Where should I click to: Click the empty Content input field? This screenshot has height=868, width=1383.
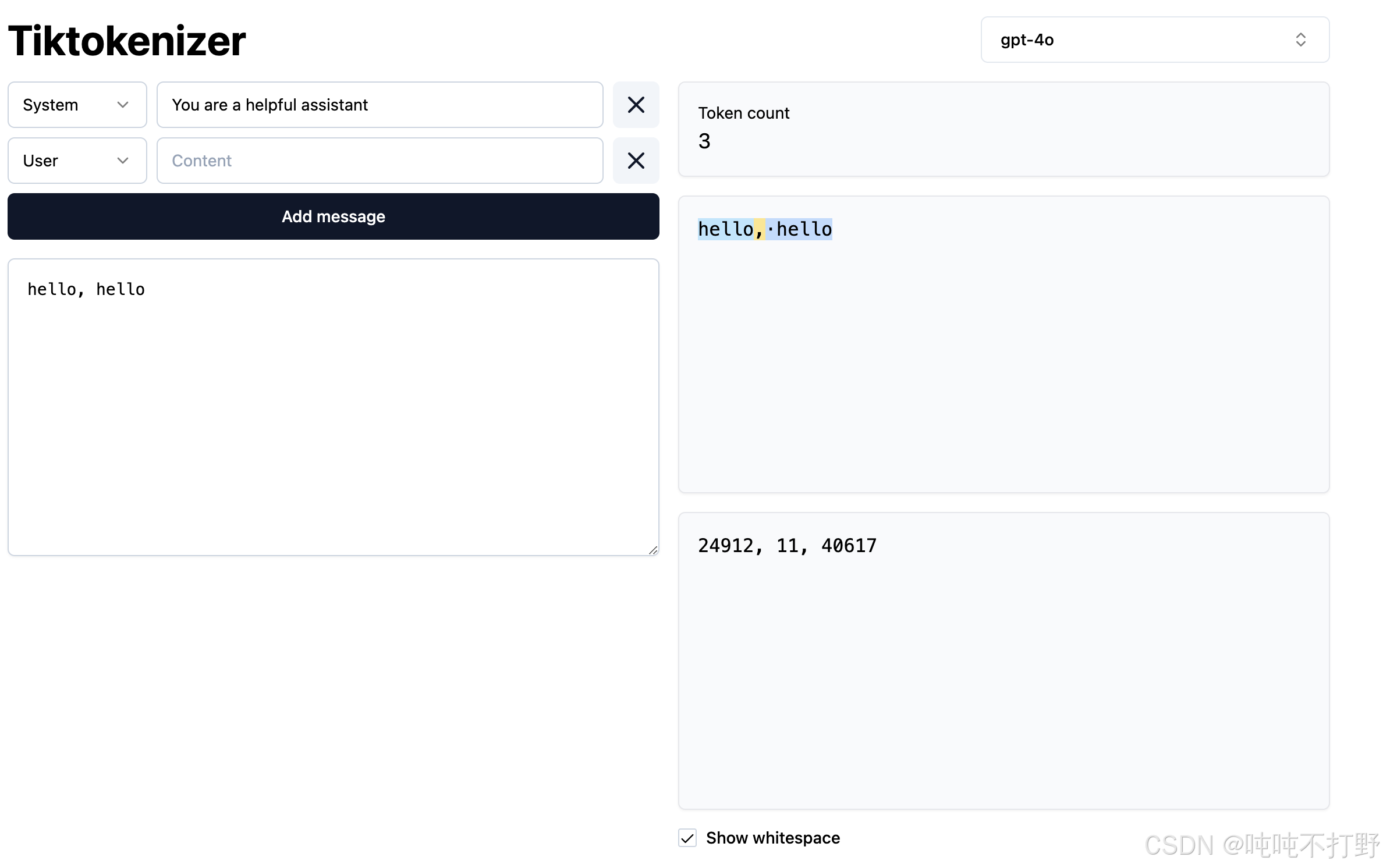click(x=380, y=161)
